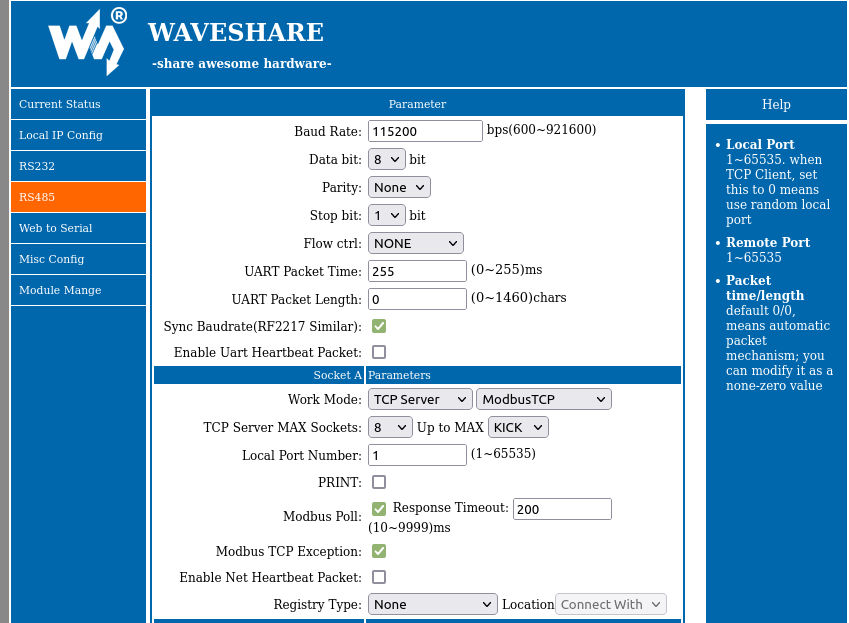Enable Net Heartbeat Packet checkbox
This screenshot has height=623, width=849.
point(379,577)
